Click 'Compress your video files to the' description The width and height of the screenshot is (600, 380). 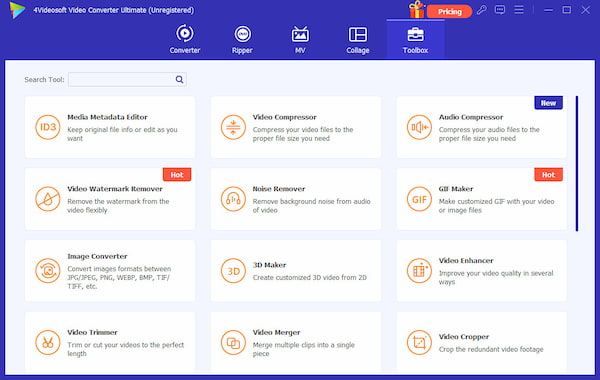(303, 130)
